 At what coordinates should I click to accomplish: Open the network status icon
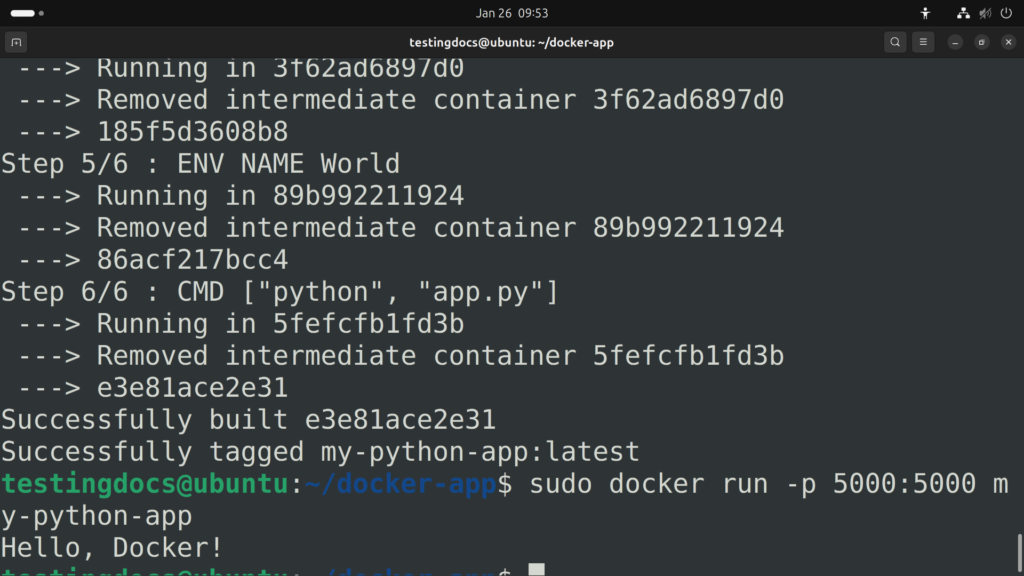point(963,13)
